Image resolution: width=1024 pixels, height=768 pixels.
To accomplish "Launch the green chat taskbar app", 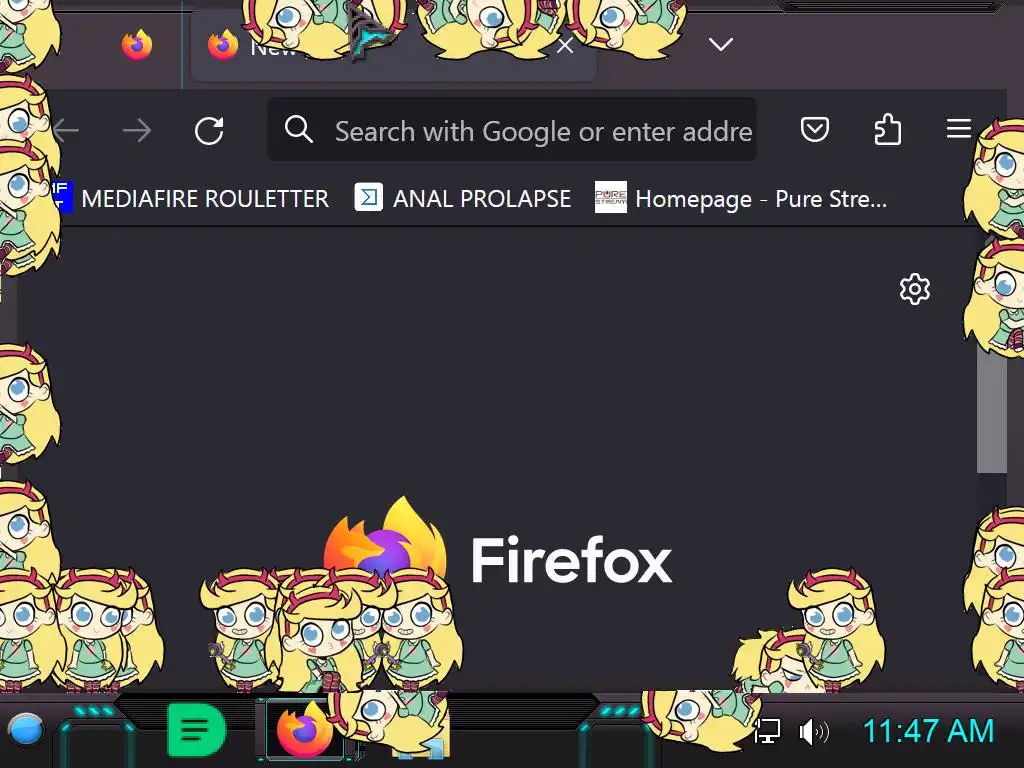I will [x=196, y=729].
